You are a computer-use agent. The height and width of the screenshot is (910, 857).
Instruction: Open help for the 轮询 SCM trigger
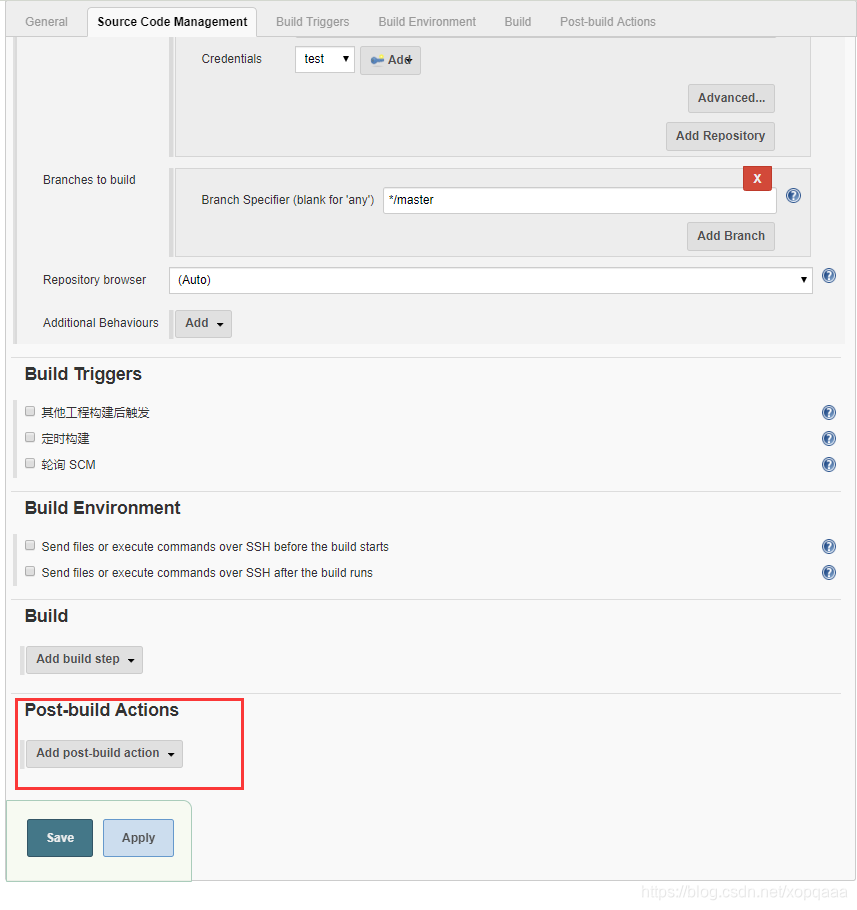click(x=828, y=464)
